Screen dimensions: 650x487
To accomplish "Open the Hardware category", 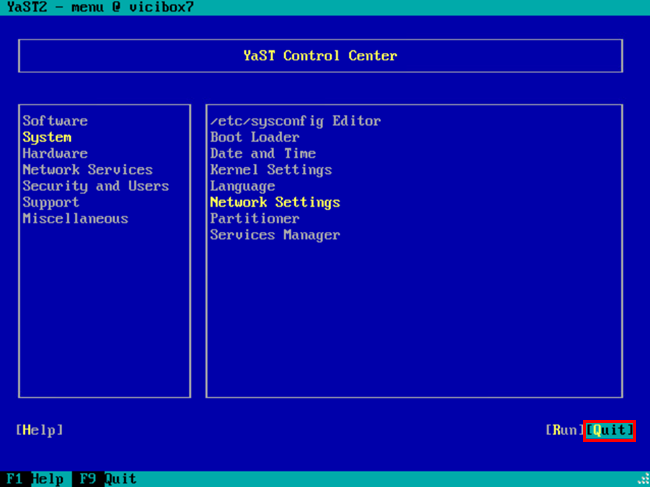I will pos(55,153).
